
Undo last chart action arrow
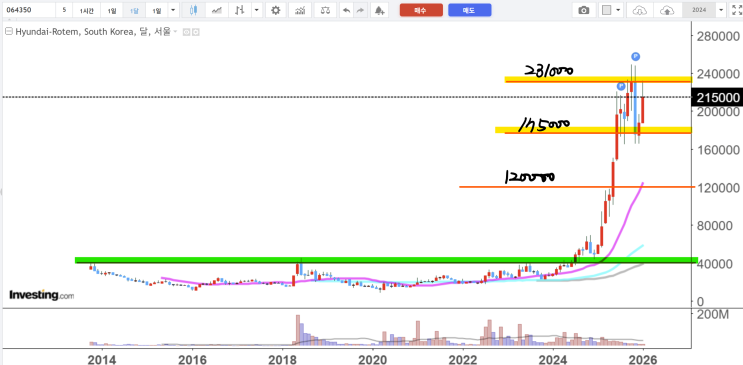[x=347, y=10]
